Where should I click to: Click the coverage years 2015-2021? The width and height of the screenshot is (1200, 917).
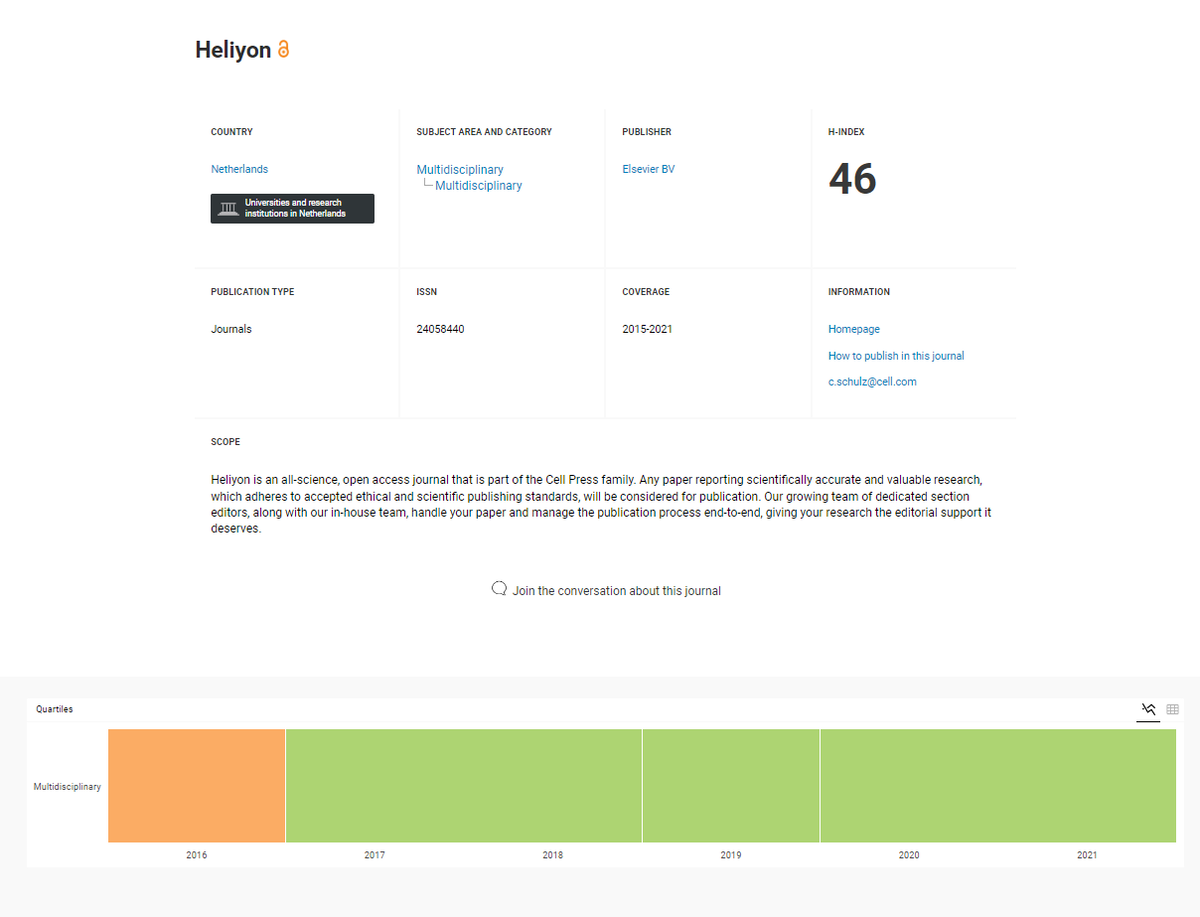point(647,329)
